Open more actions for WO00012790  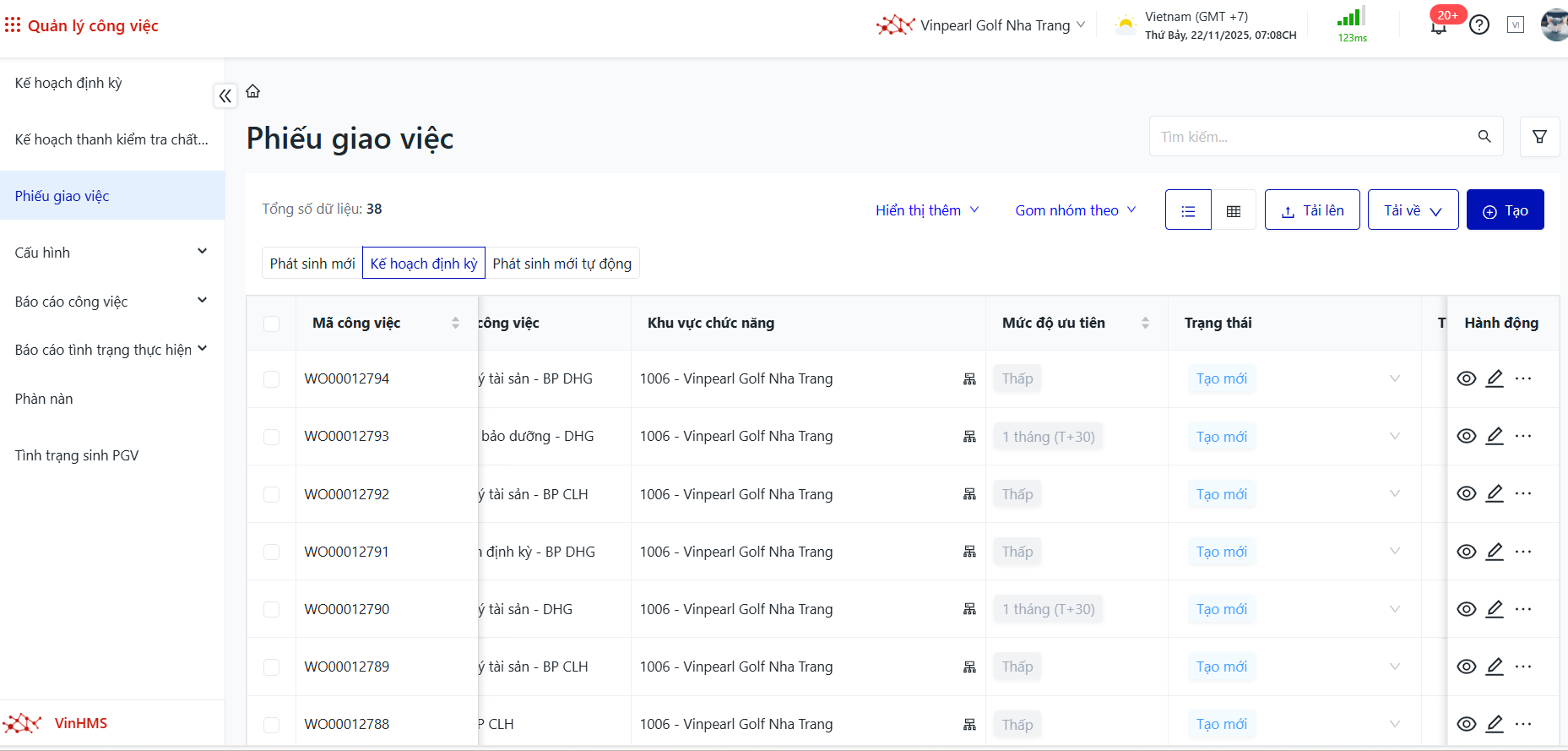pos(1523,609)
